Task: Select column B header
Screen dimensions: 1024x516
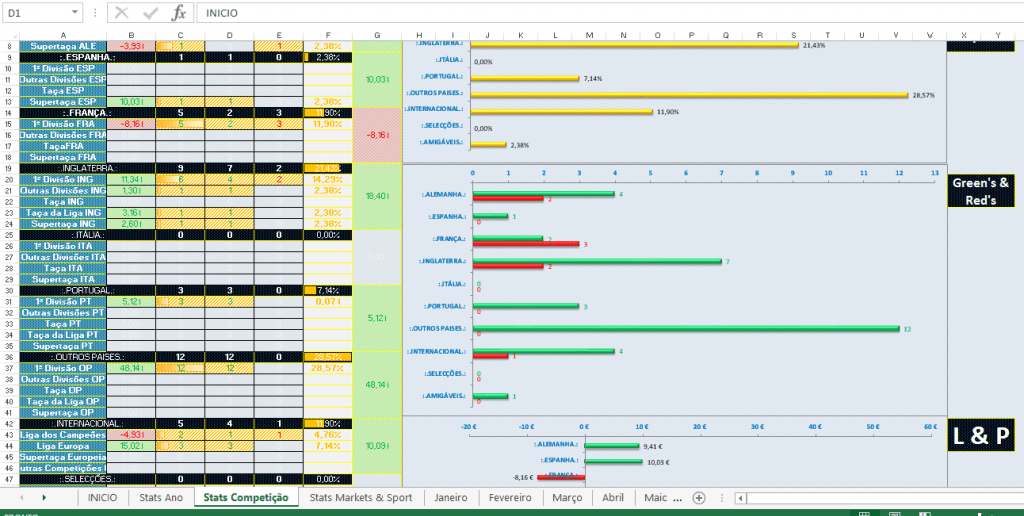Action: (131, 35)
